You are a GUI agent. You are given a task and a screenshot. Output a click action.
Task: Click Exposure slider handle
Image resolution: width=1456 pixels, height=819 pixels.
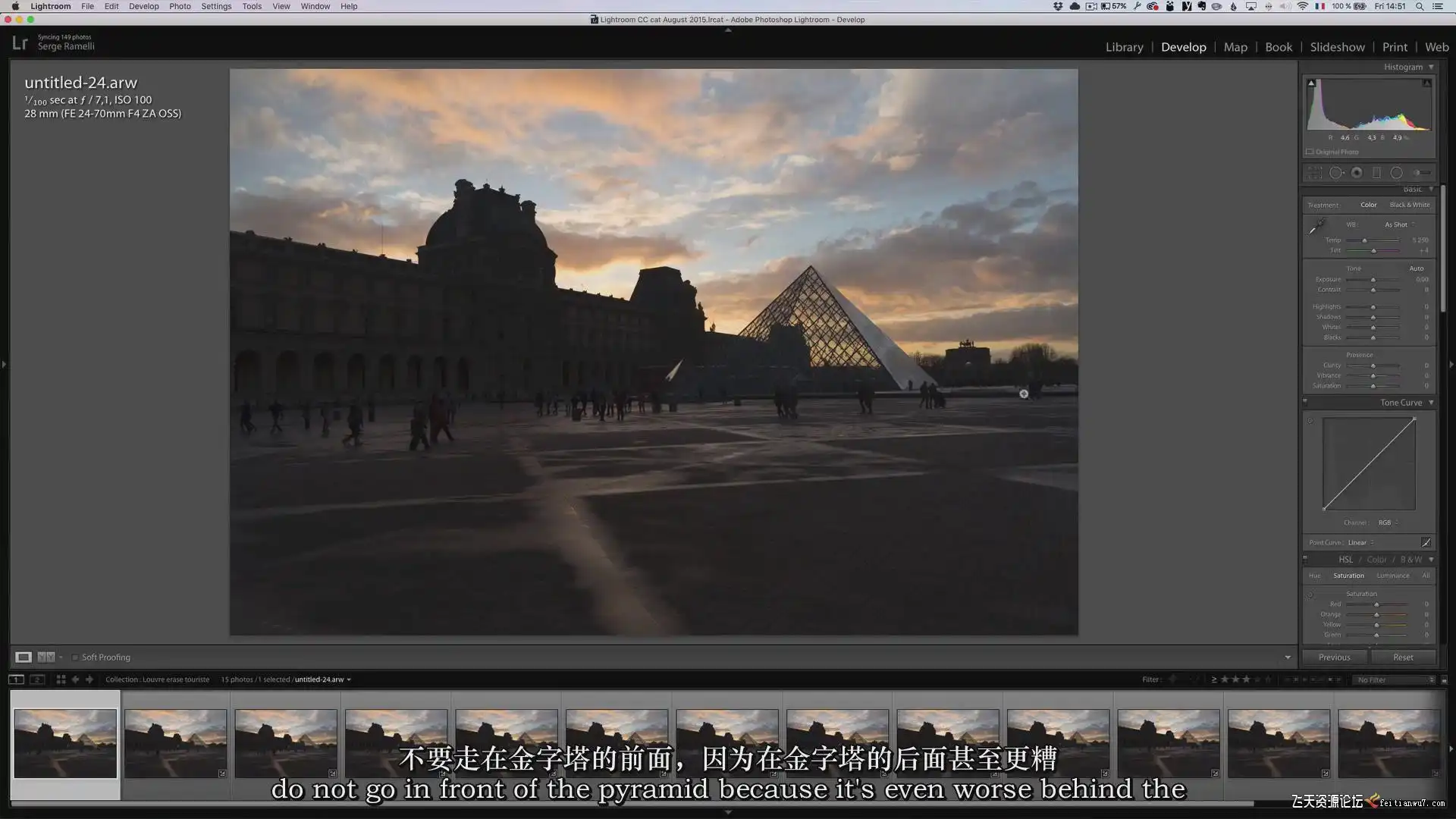coord(1373,280)
